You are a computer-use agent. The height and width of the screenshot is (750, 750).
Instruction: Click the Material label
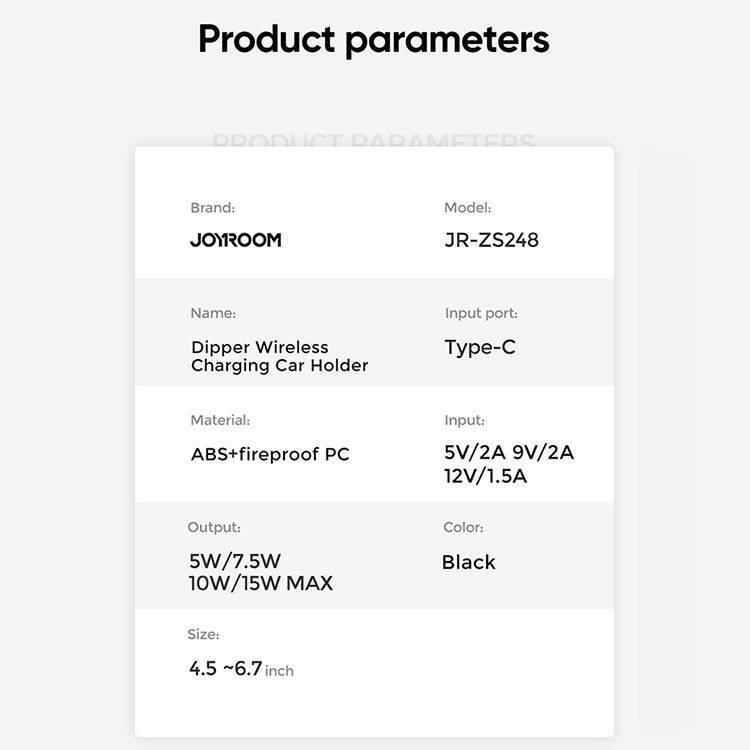(x=220, y=420)
